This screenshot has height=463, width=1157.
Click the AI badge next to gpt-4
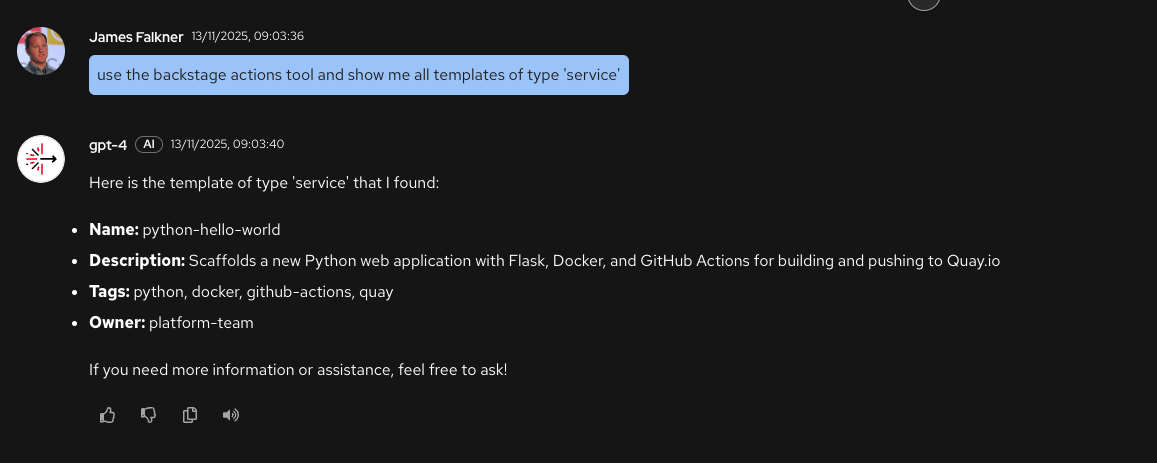click(149, 144)
